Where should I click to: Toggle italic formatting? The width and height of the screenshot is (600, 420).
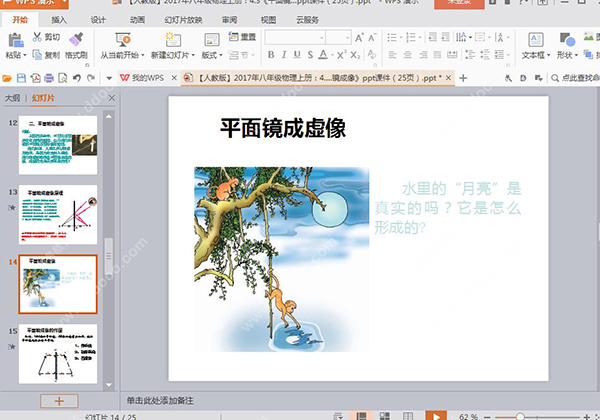[284, 55]
